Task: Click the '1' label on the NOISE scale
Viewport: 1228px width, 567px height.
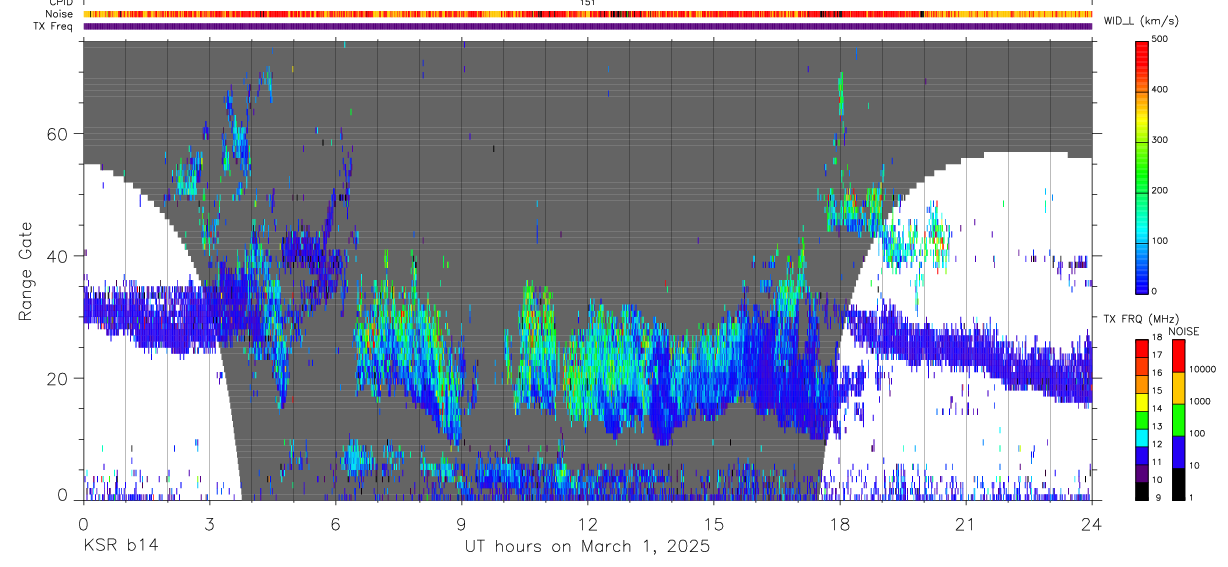Action: tap(1191, 497)
